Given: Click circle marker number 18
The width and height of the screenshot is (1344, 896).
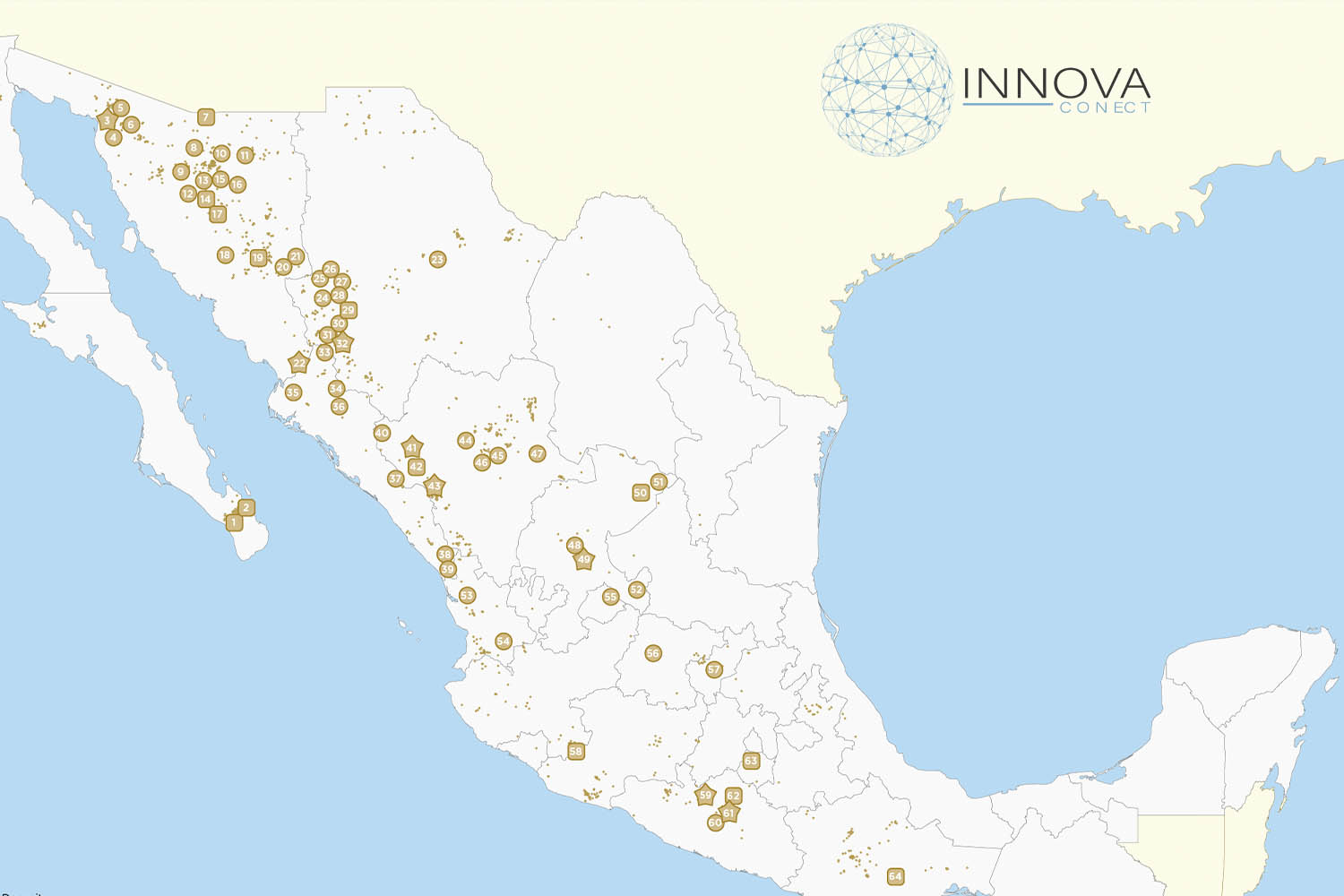Looking at the screenshot, I should click(225, 255).
